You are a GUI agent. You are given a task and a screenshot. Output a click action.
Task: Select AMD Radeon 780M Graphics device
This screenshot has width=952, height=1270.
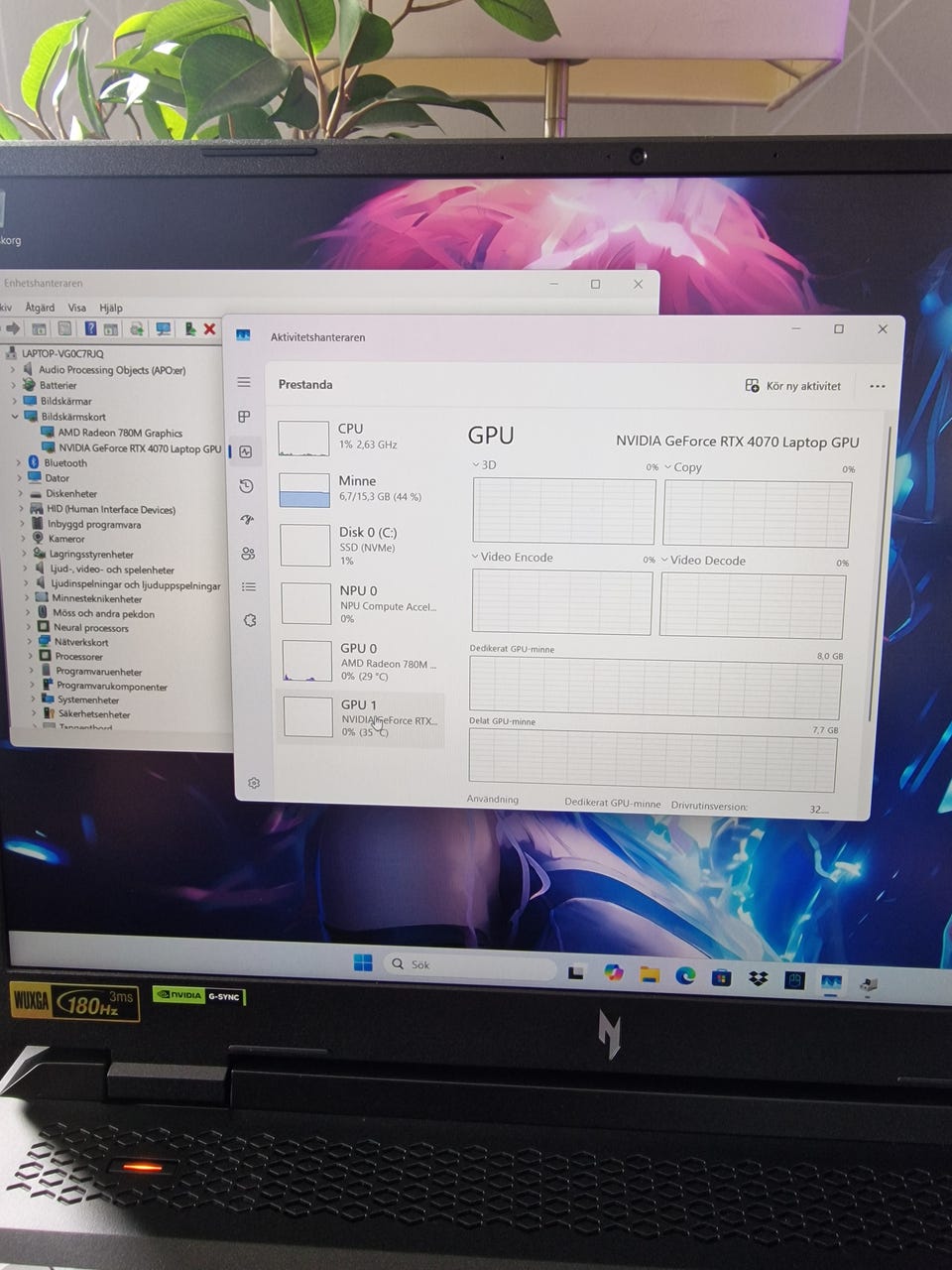point(111,433)
